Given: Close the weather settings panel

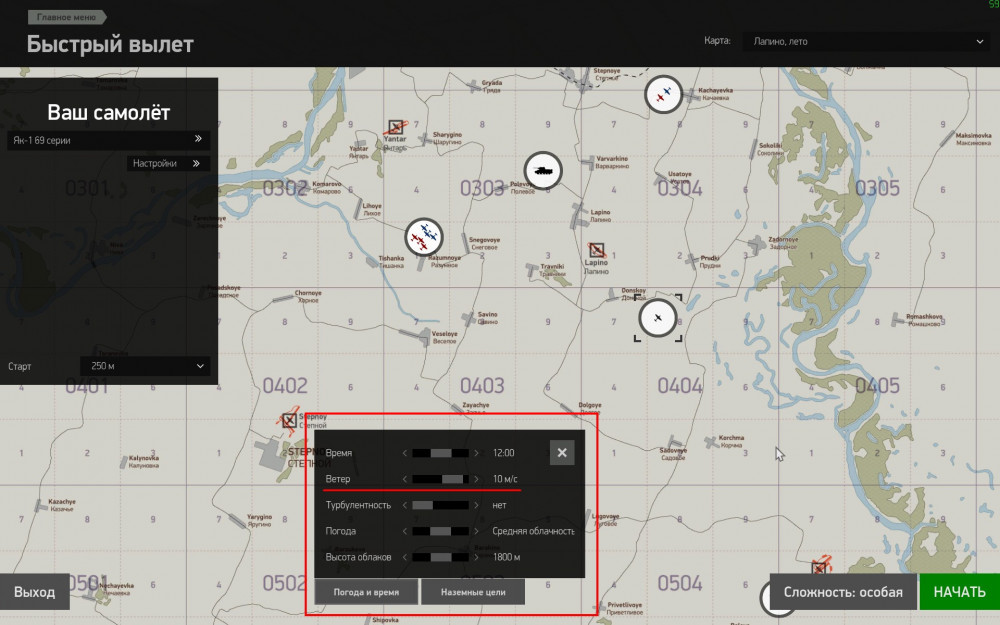Looking at the screenshot, I should [x=562, y=452].
